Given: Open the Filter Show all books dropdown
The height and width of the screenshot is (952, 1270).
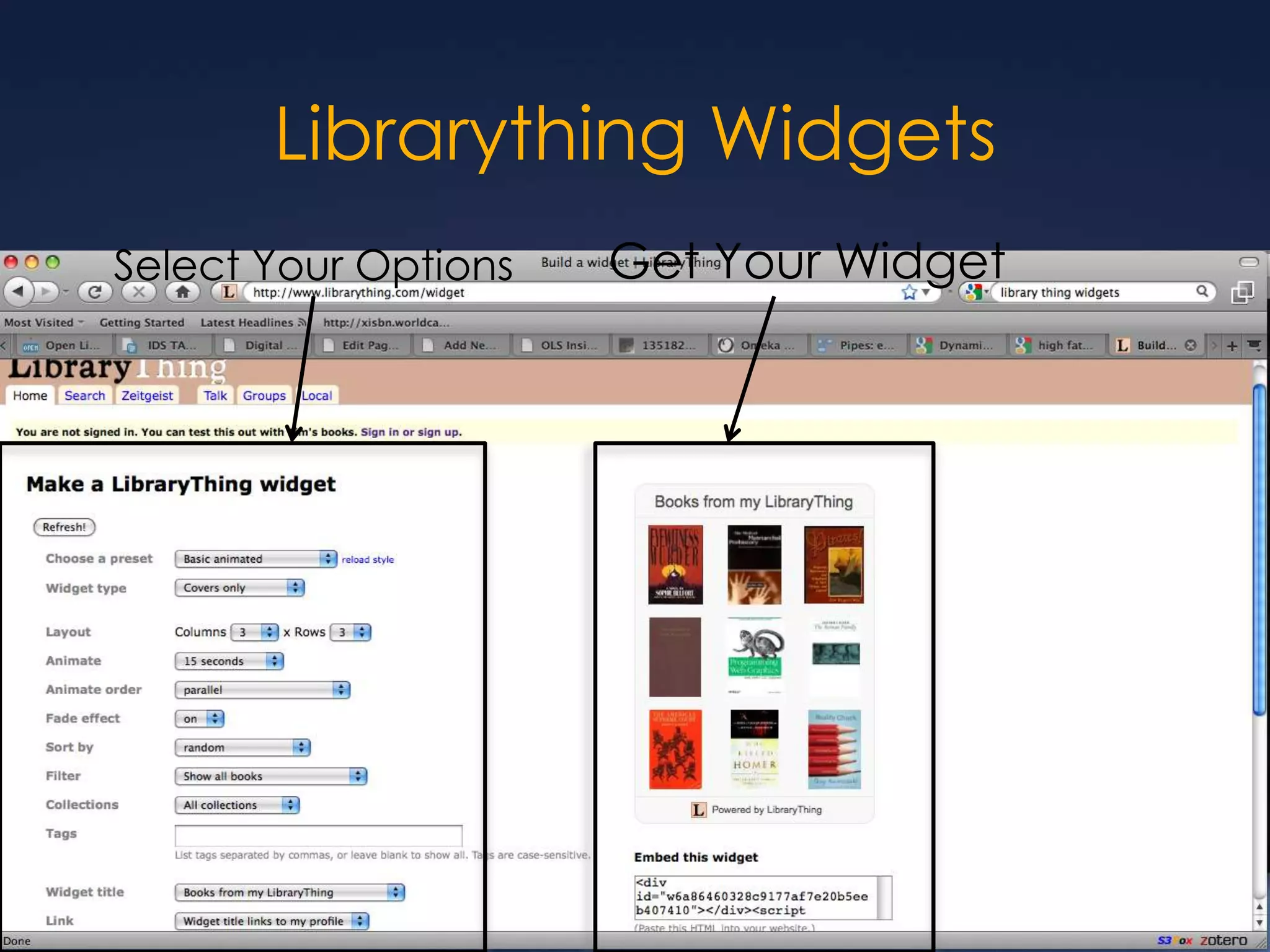Looking at the screenshot, I should pyautogui.click(x=270, y=776).
